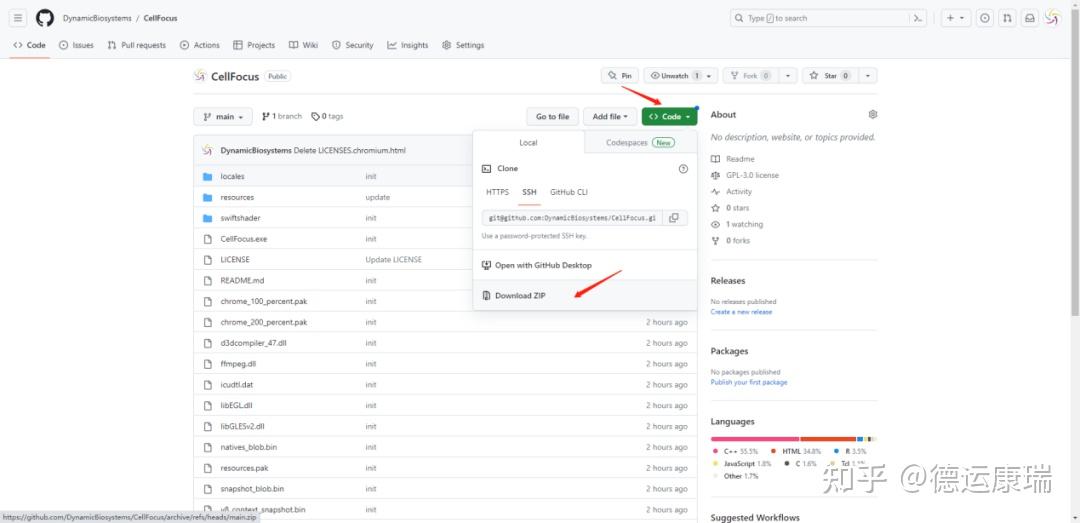The image size is (1080, 523).
Task: Open the command palette icon
Action: tap(917, 19)
